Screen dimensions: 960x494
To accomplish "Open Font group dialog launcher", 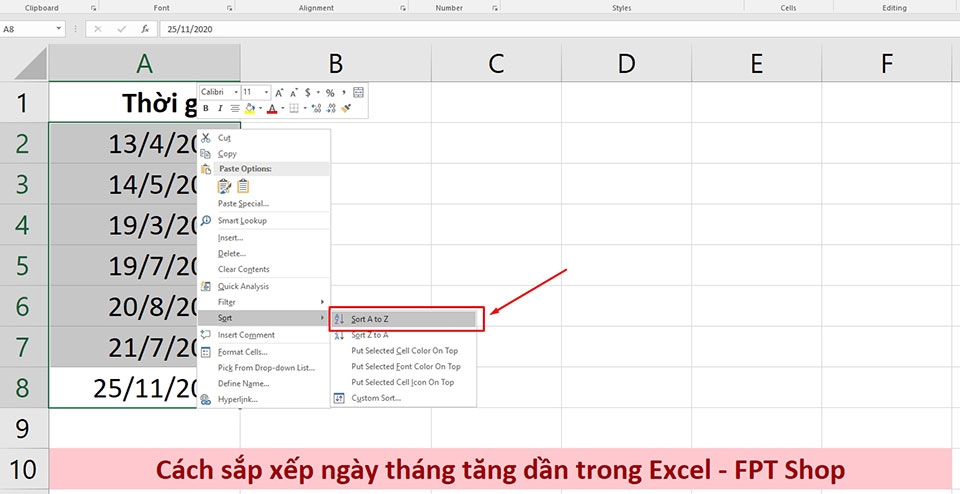I will tap(230, 8).
